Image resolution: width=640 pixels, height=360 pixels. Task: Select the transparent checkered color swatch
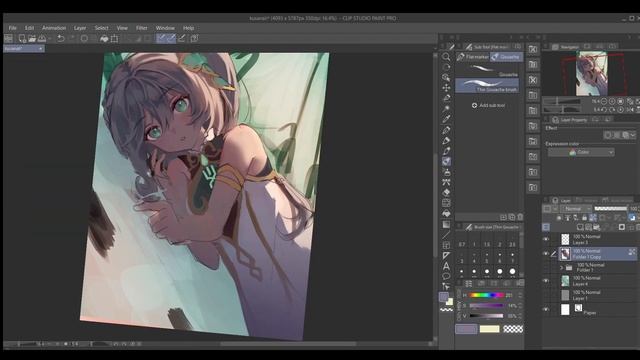pos(513,329)
